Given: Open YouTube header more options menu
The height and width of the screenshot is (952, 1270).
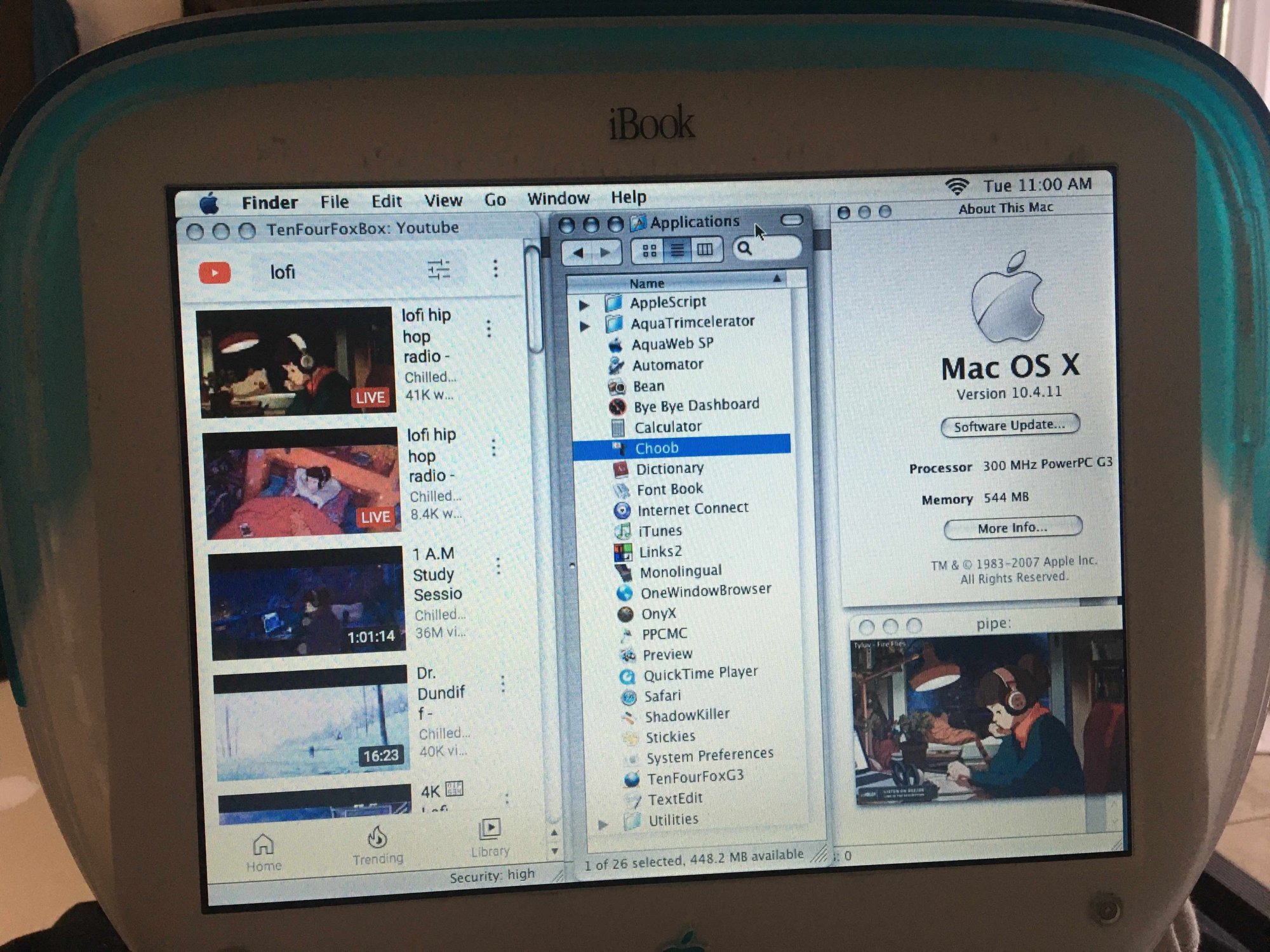Looking at the screenshot, I should pyautogui.click(x=495, y=268).
